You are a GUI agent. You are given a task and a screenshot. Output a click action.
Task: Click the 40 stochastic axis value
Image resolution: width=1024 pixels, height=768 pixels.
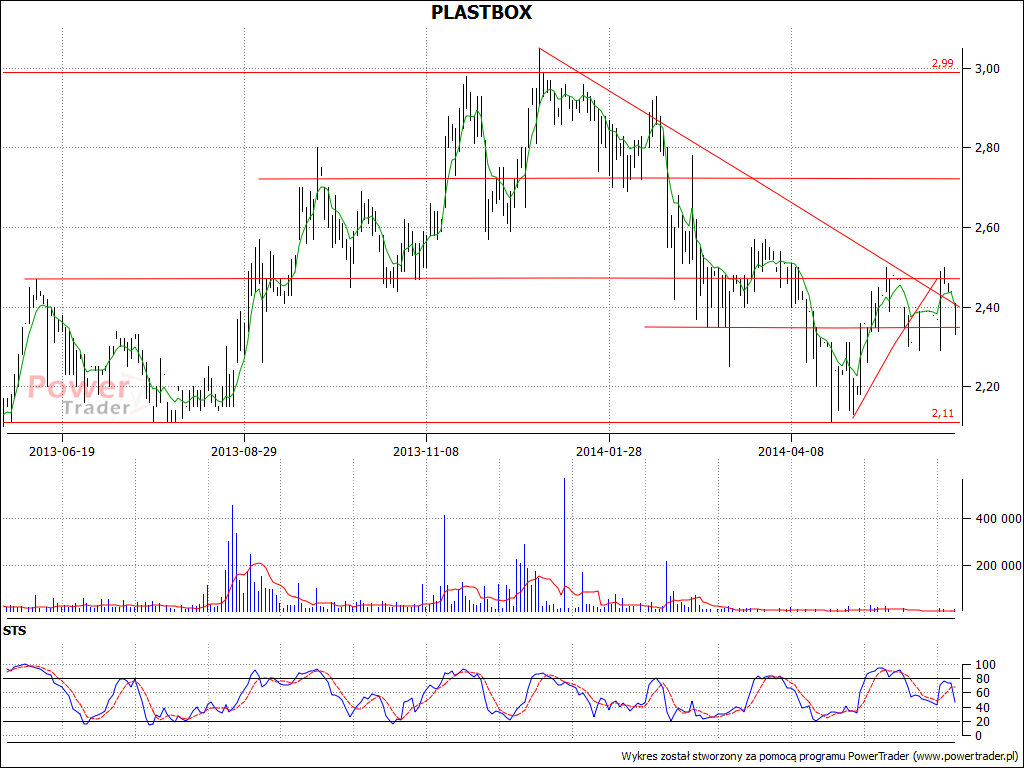[x=982, y=708]
